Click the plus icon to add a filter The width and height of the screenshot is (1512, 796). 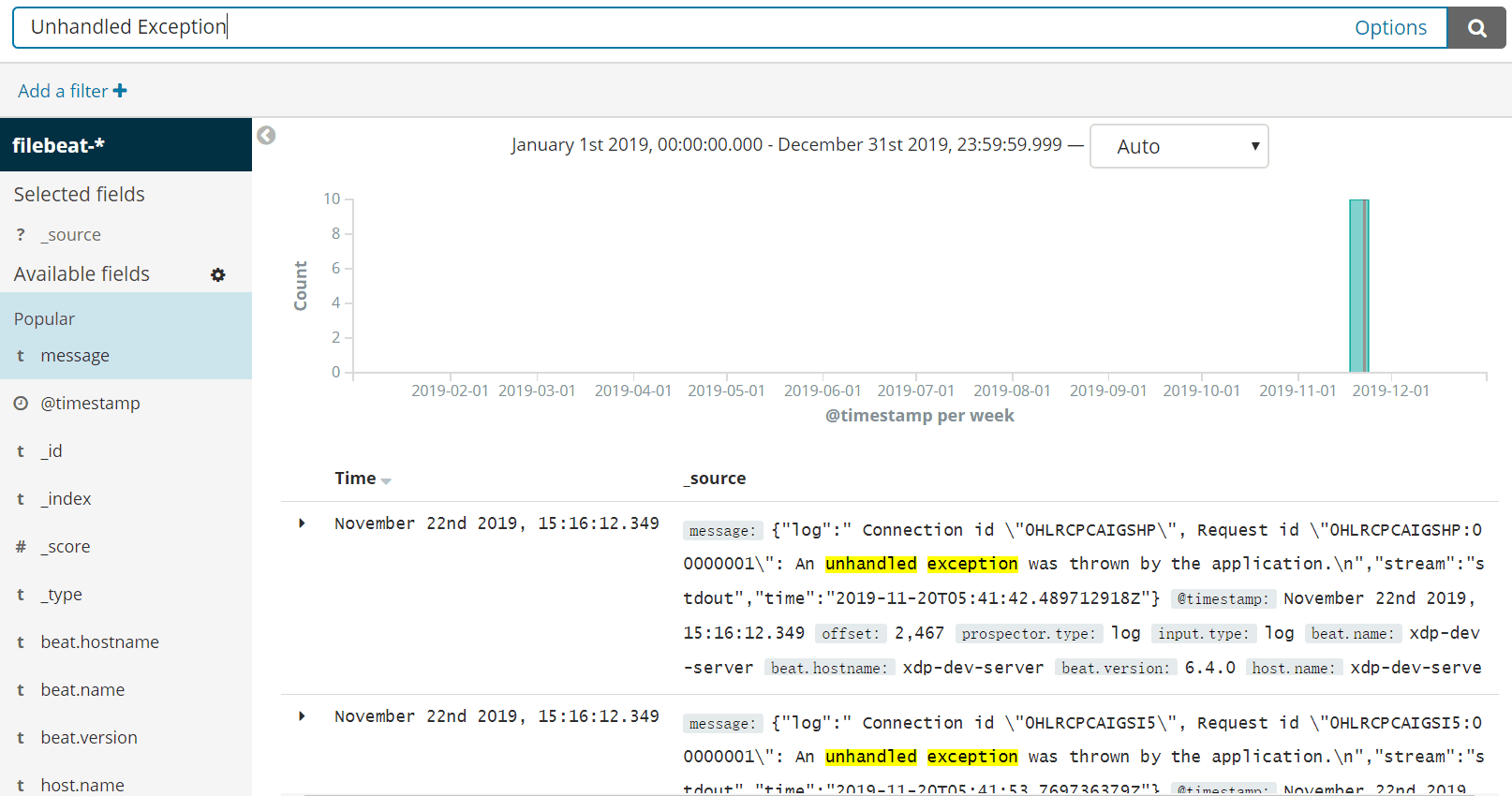tap(120, 91)
